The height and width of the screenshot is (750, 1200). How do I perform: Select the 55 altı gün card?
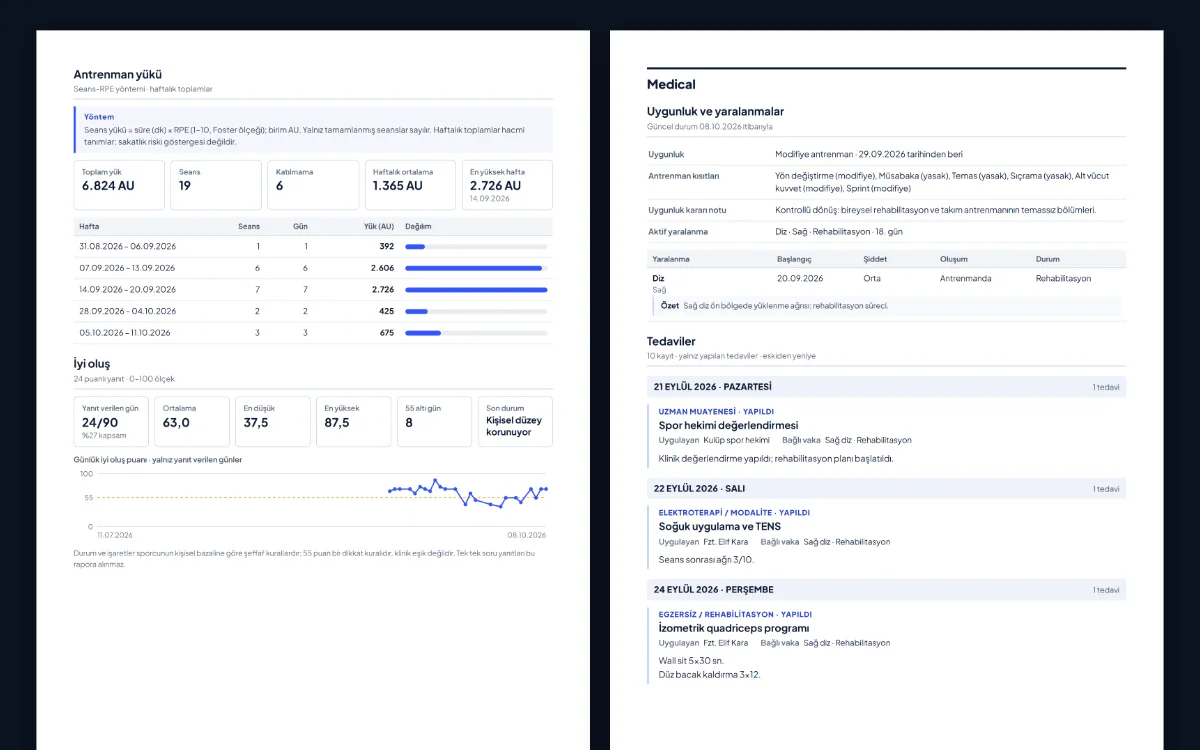[435, 421]
